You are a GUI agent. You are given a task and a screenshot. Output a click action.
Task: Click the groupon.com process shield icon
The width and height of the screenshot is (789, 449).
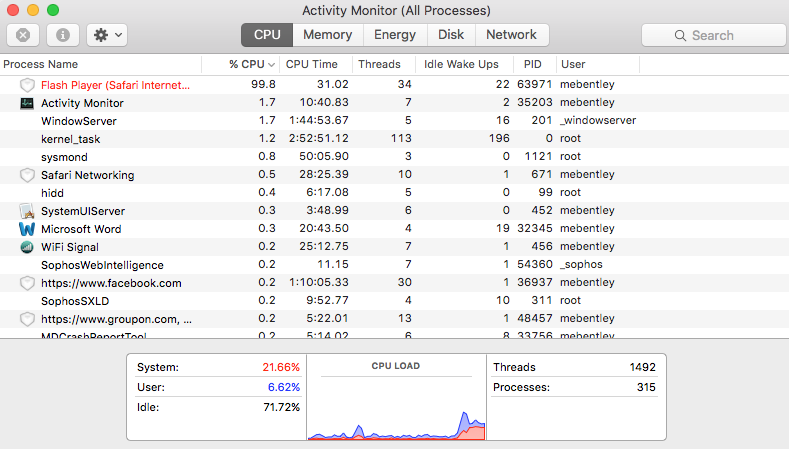27,319
